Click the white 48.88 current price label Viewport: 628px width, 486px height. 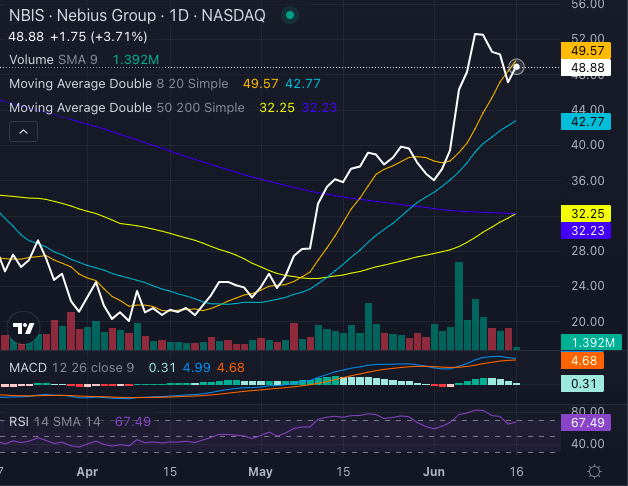tap(586, 68)
